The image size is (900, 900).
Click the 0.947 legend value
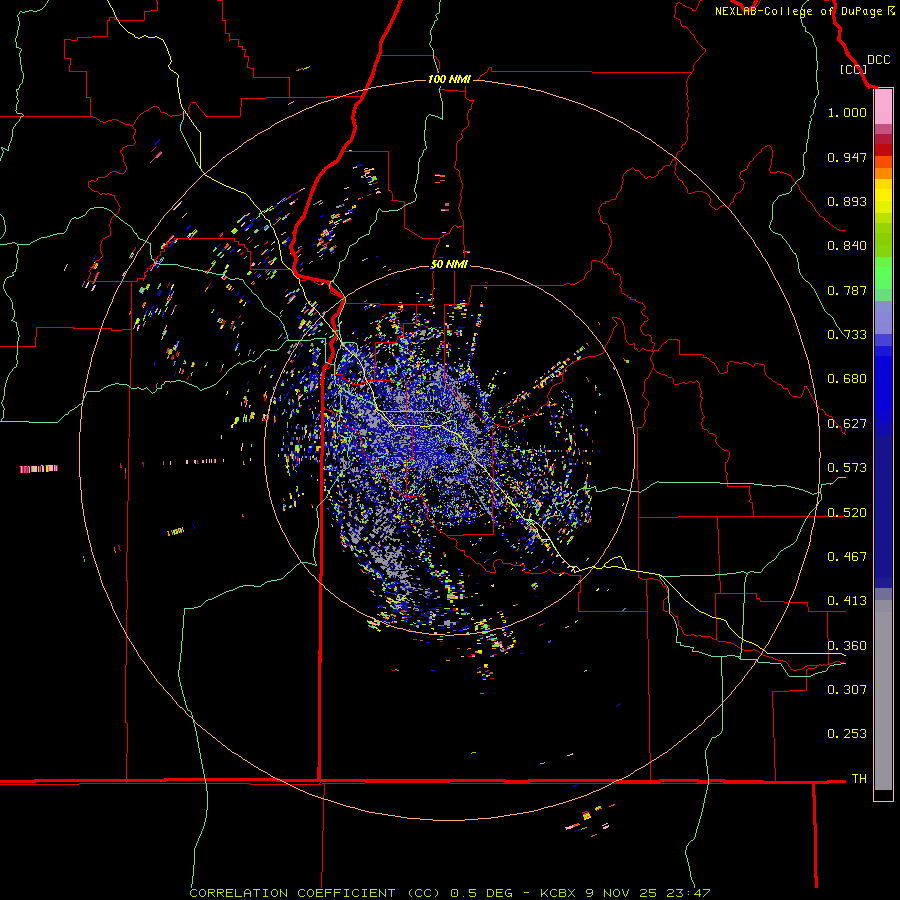point(847,157)
